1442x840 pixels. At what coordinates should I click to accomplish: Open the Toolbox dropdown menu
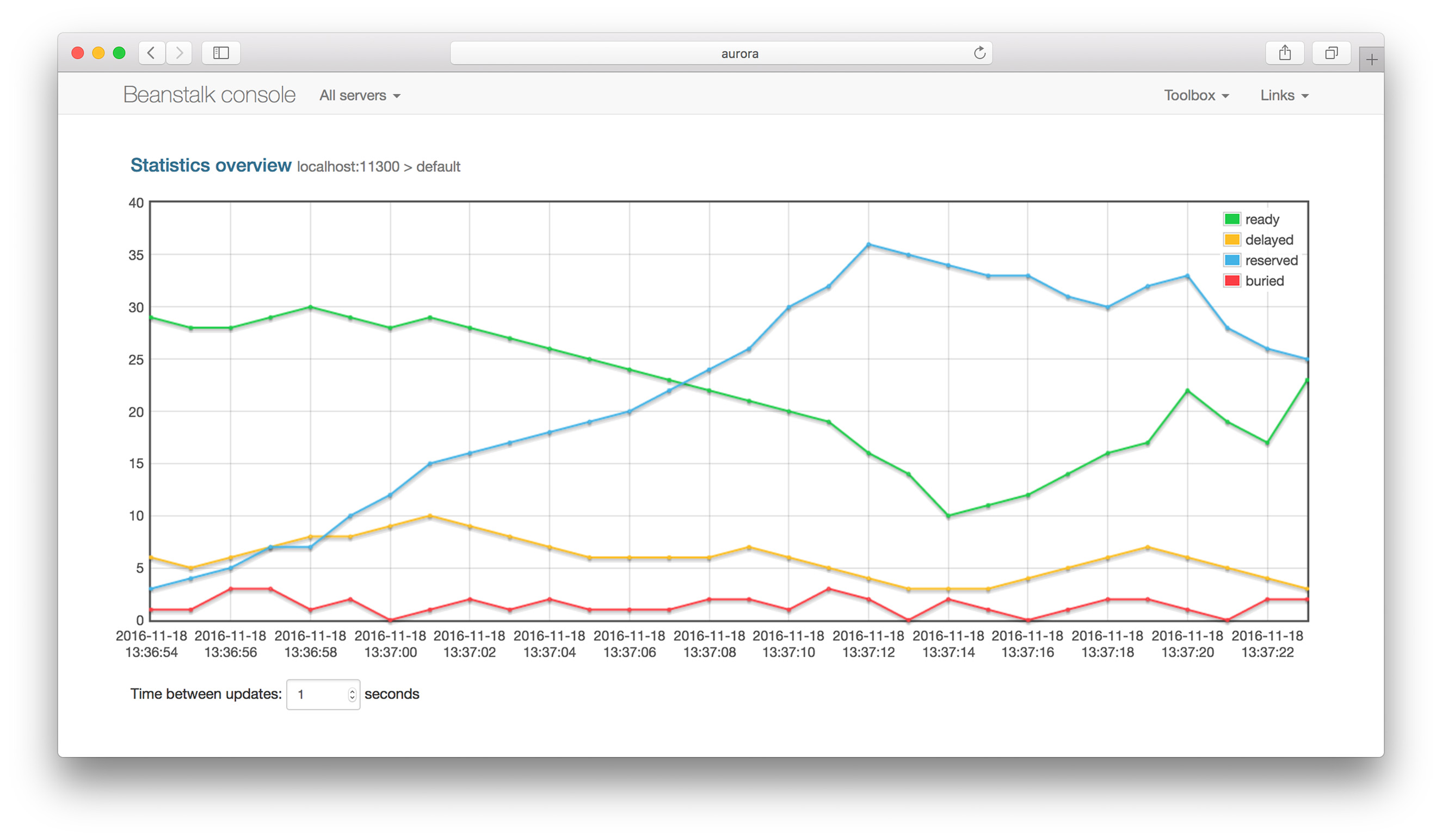tap(1196, 96)
